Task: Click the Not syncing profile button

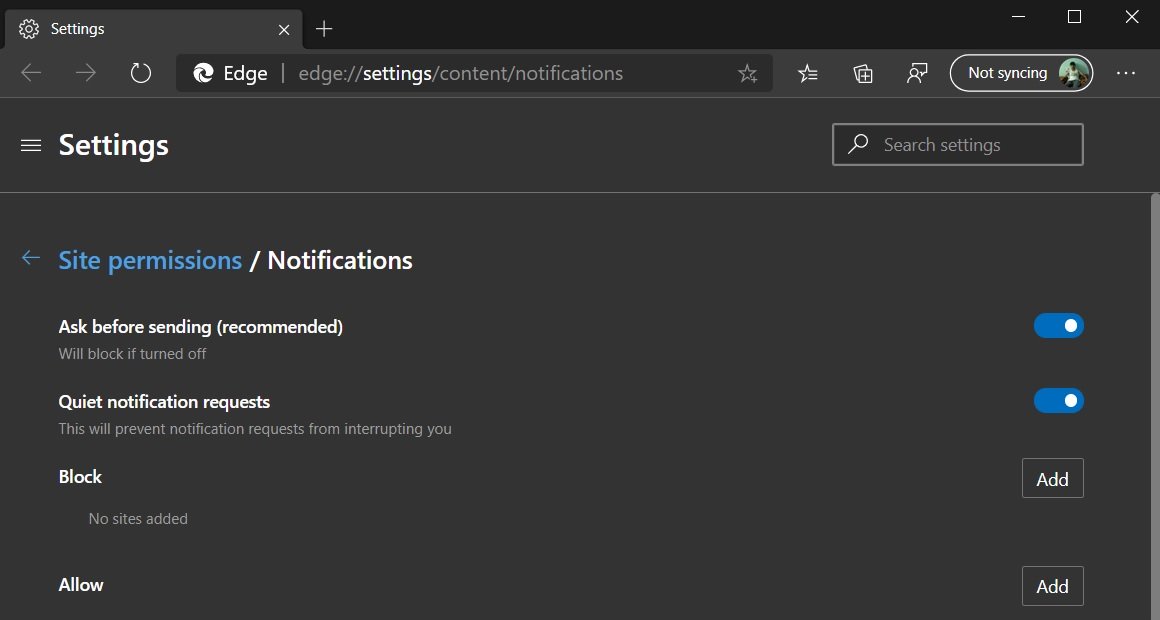Action: tap(1021, 73)
